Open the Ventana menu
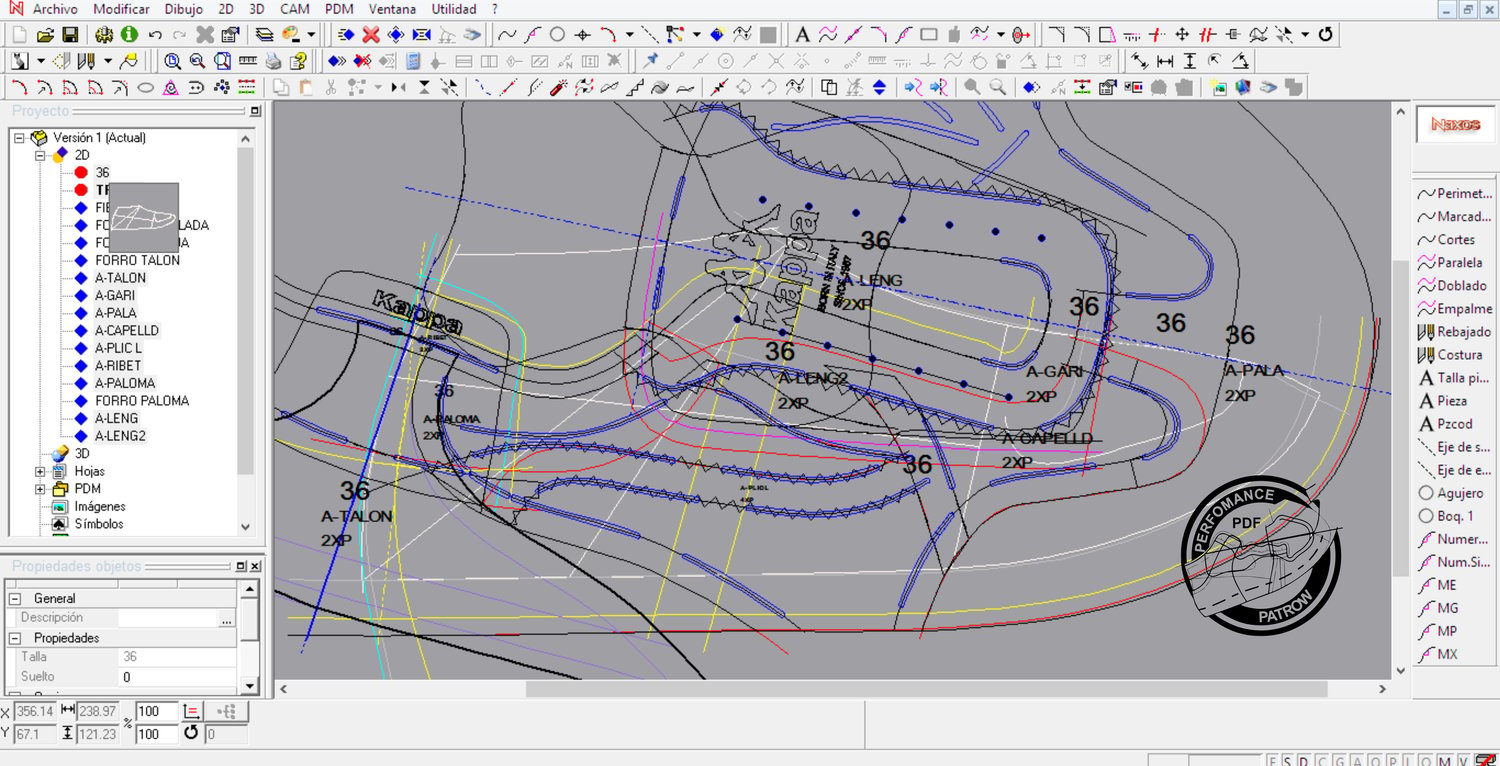Screen dimensions: 1500x766 click(x=392, y=9)
